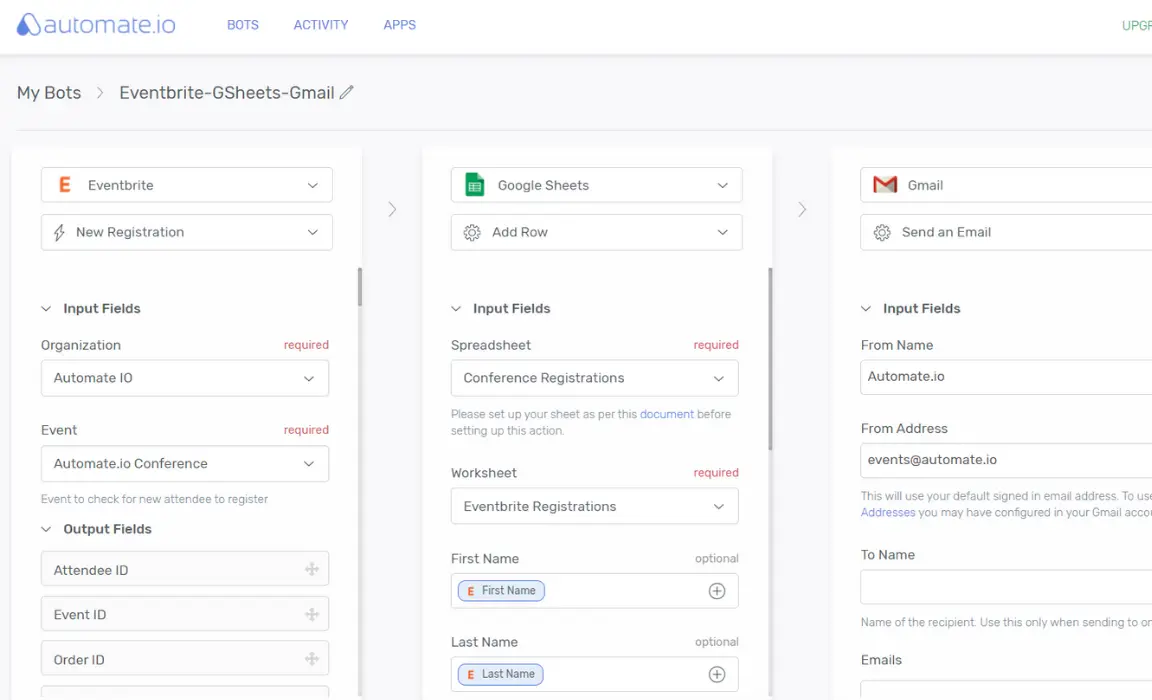The width and height of the screenshot is (1152, 700).
Task: Open the Organization Automate IO dropdown
Action: tap(185, 378)
